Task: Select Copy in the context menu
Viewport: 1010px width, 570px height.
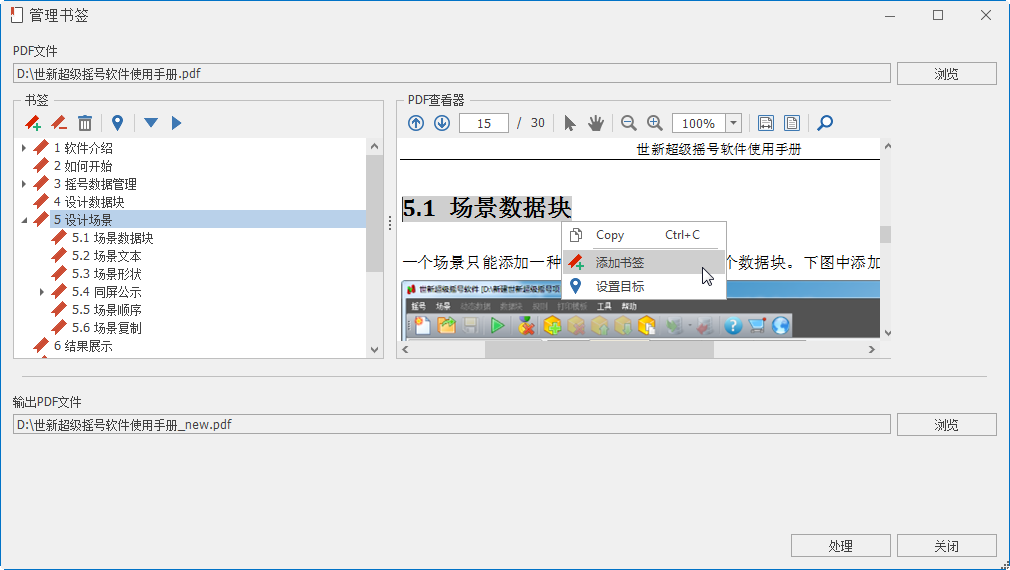Action: [x=644, y=235]
